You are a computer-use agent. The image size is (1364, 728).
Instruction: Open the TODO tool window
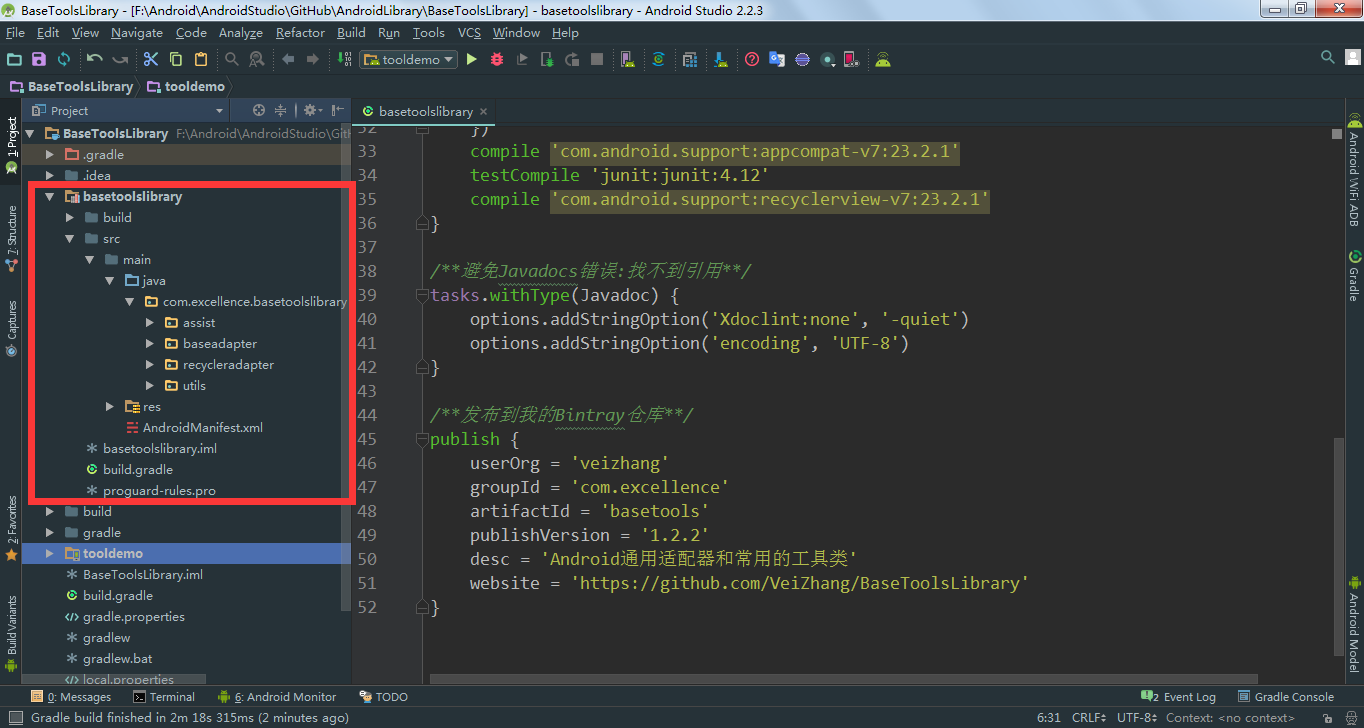(383, 697)
